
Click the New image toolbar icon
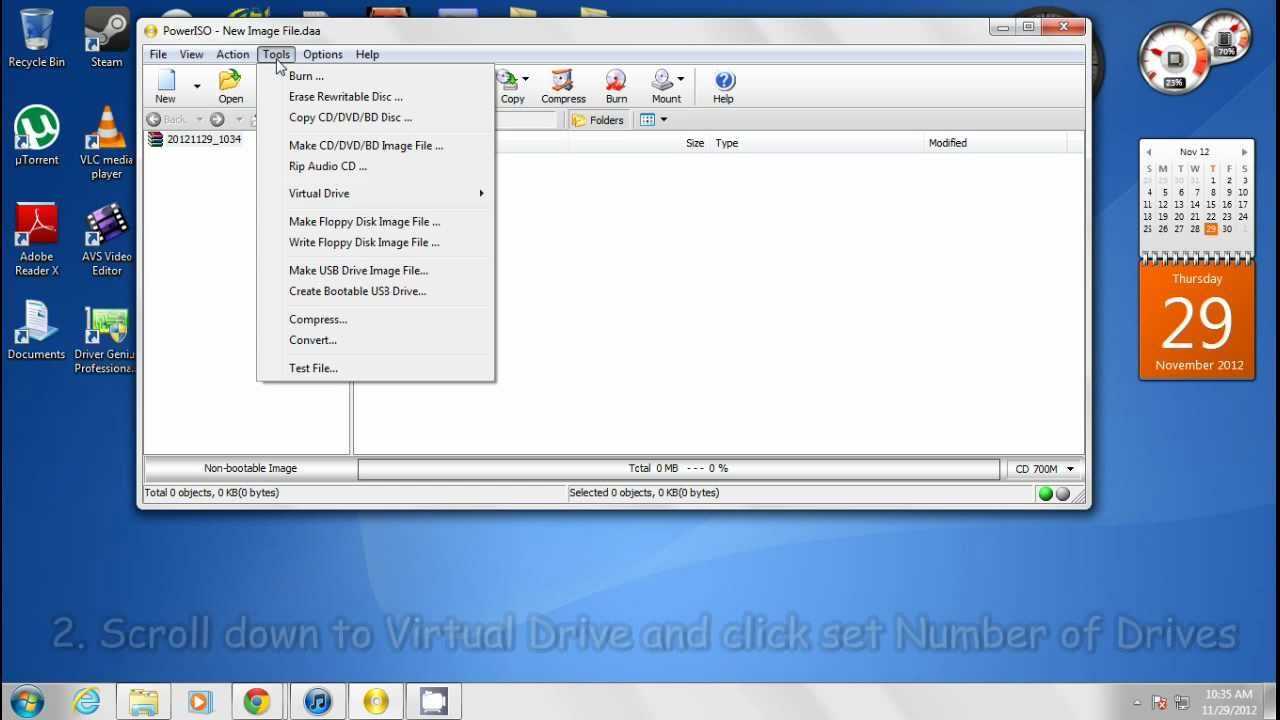[166, 87]
